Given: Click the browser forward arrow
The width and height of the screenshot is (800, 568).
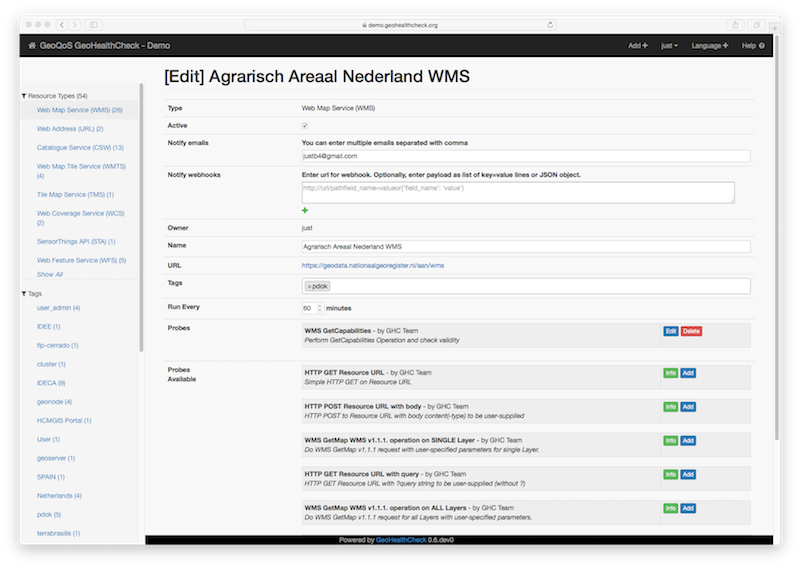Looking at the screenshot, I should point(75,24).
